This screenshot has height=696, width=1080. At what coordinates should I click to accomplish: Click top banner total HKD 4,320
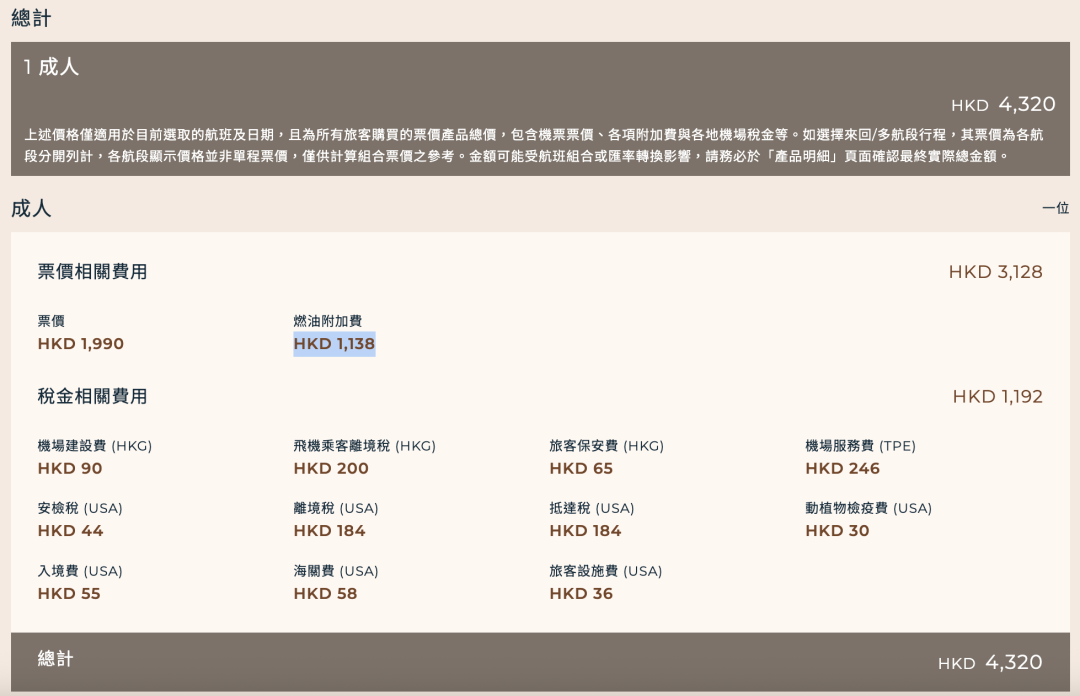pyautogui.click(x=1003, y=104)
